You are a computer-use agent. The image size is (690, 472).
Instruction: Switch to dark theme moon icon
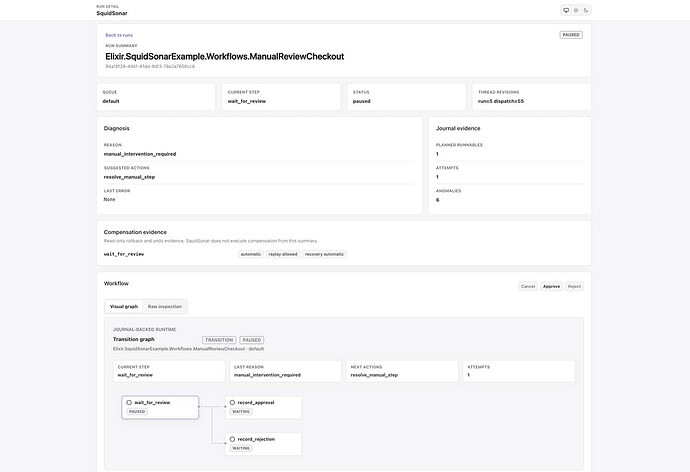[586, 10]
